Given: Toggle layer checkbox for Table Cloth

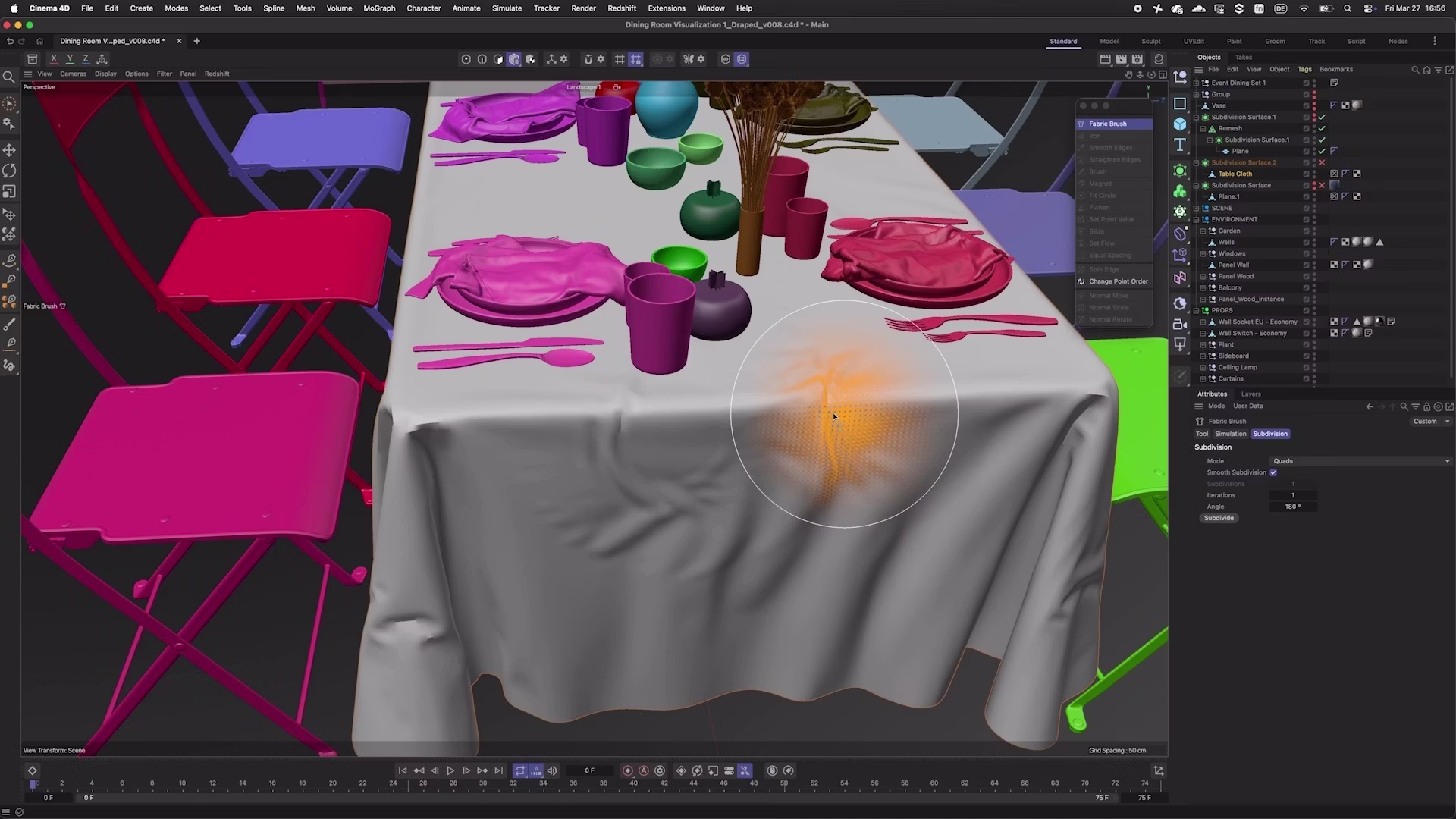Looking at the screenshot, I should (1306, 174).
